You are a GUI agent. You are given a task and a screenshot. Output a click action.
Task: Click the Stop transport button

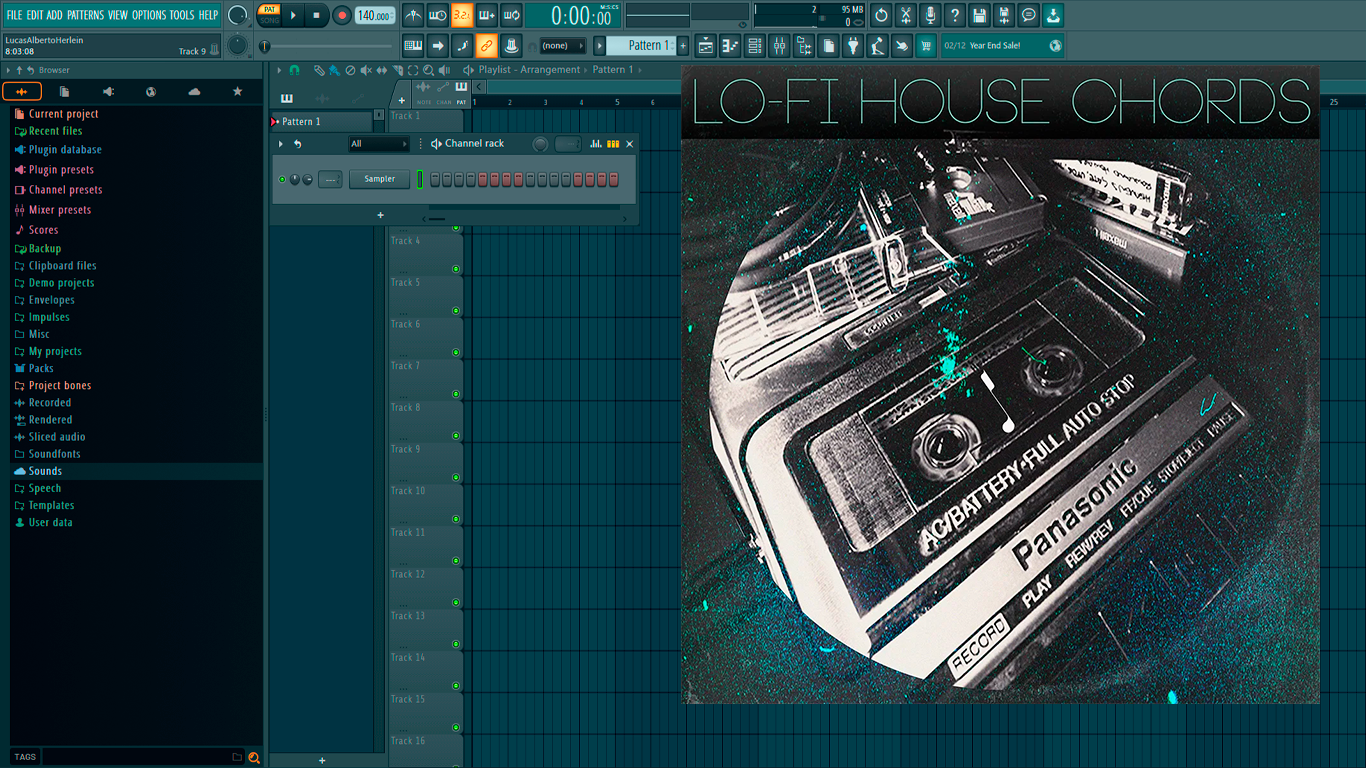[317, 15]
